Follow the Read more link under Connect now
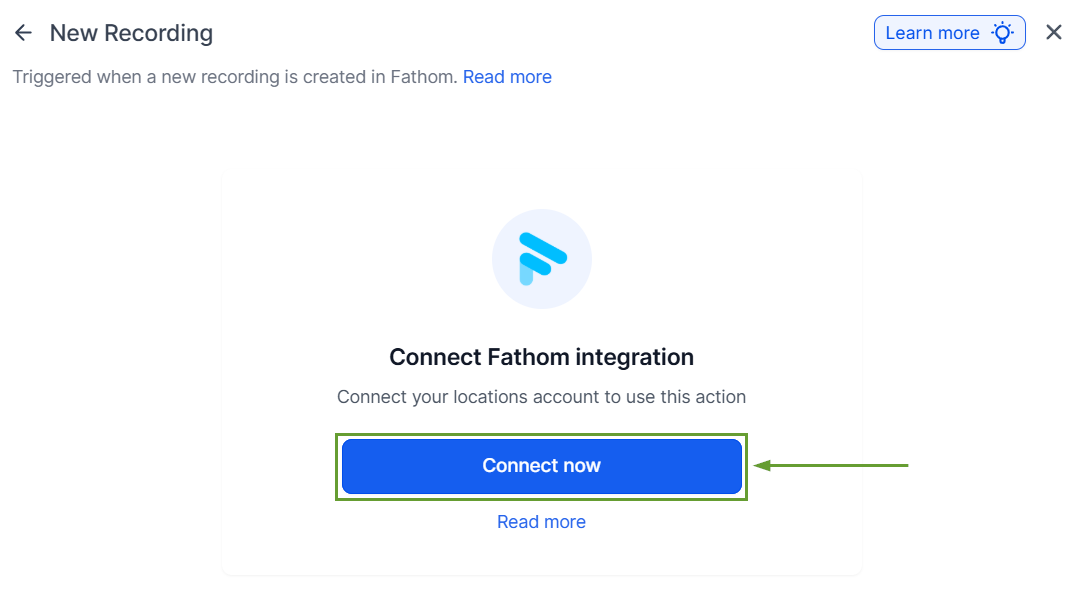1085x589 pixels. click(541, 522)
